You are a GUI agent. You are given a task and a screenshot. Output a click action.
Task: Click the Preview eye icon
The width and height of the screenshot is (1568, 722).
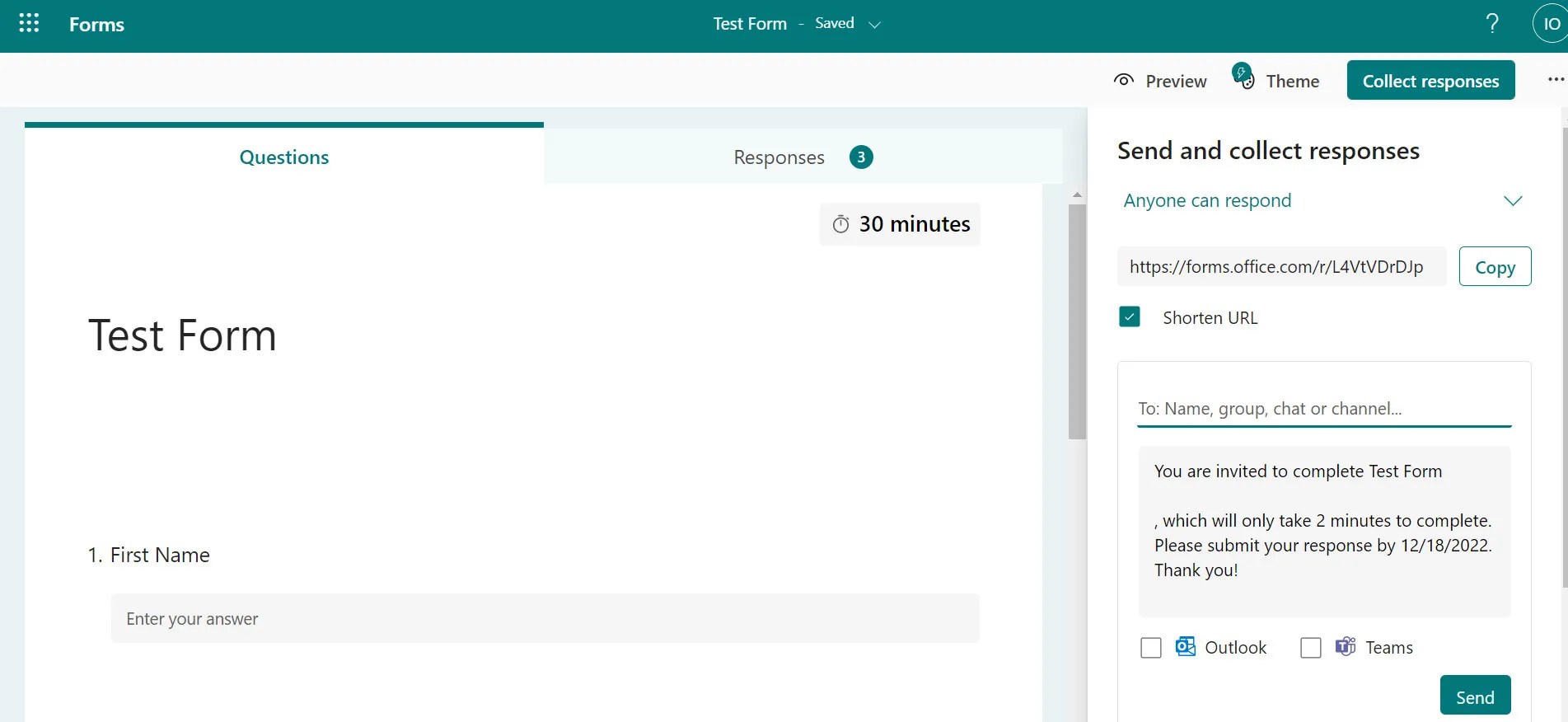1123,80
